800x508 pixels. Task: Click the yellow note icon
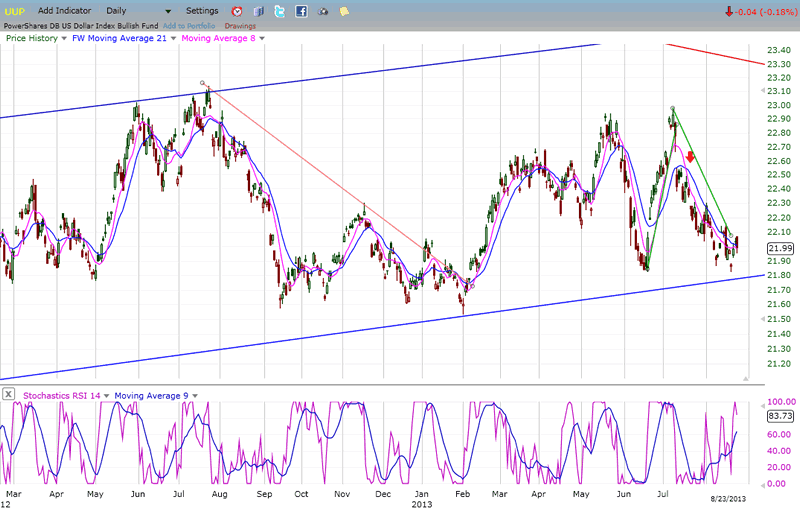pyautogui.click(x=344, y=11)
